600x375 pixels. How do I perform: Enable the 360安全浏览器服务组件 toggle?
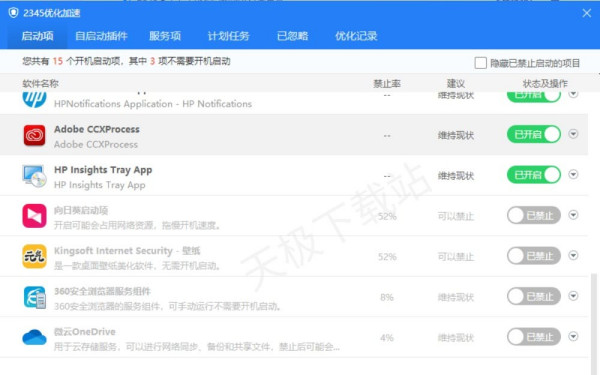534,297
